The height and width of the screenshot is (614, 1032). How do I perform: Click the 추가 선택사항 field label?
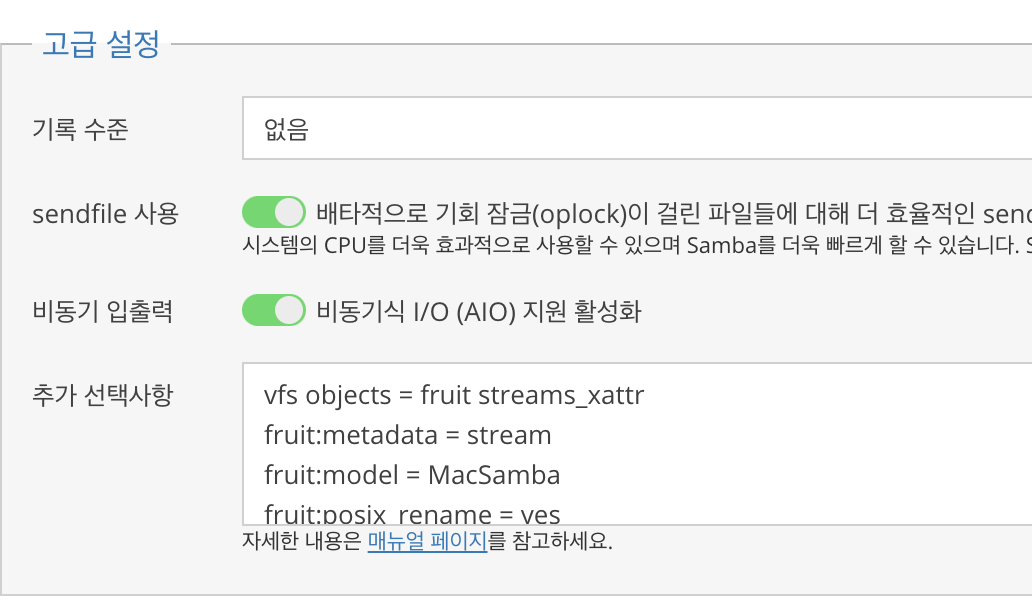pyautogui.click(x=103, y=395)
